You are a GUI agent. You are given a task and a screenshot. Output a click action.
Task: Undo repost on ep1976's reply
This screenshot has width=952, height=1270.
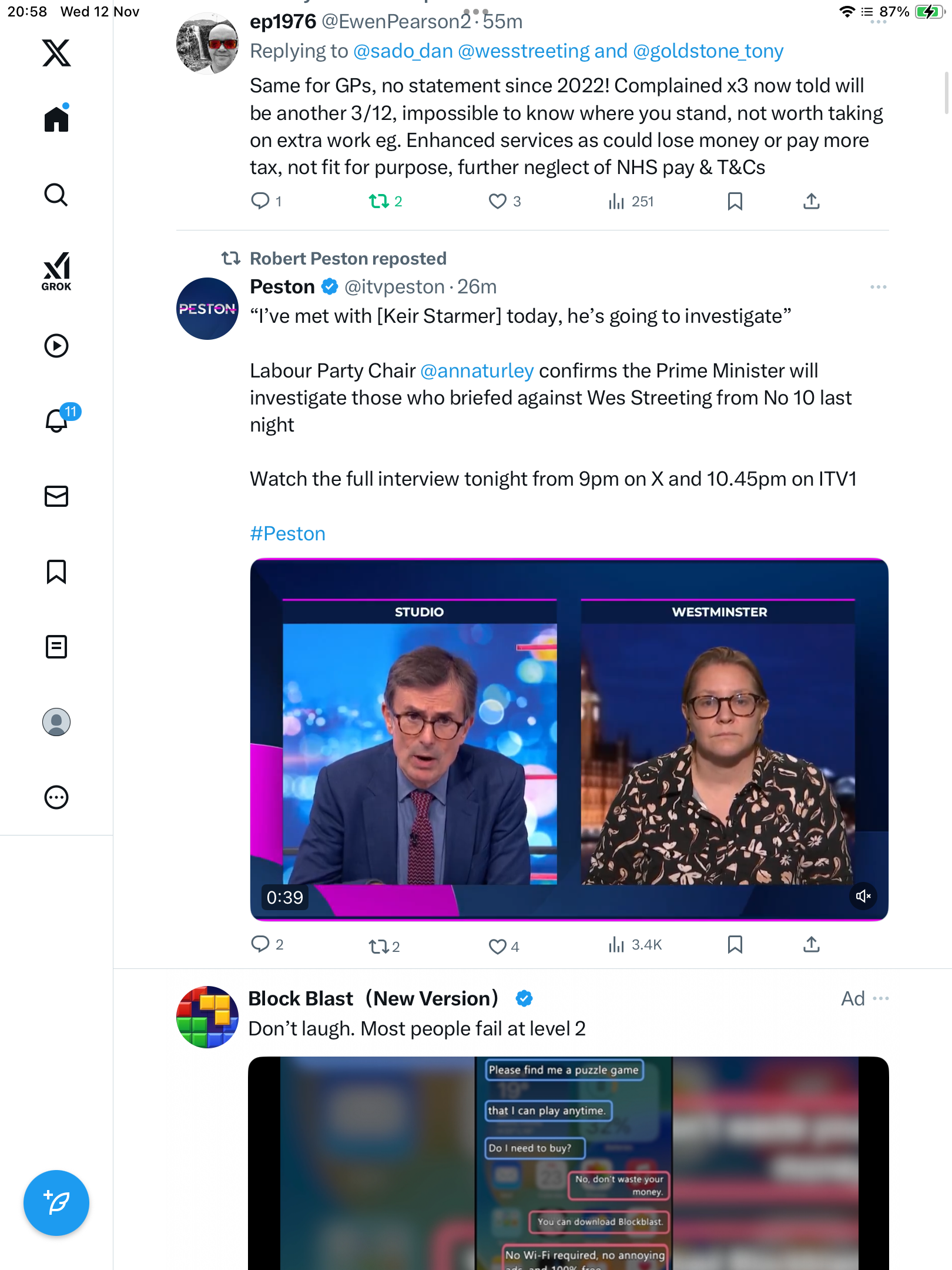point(379,202)
